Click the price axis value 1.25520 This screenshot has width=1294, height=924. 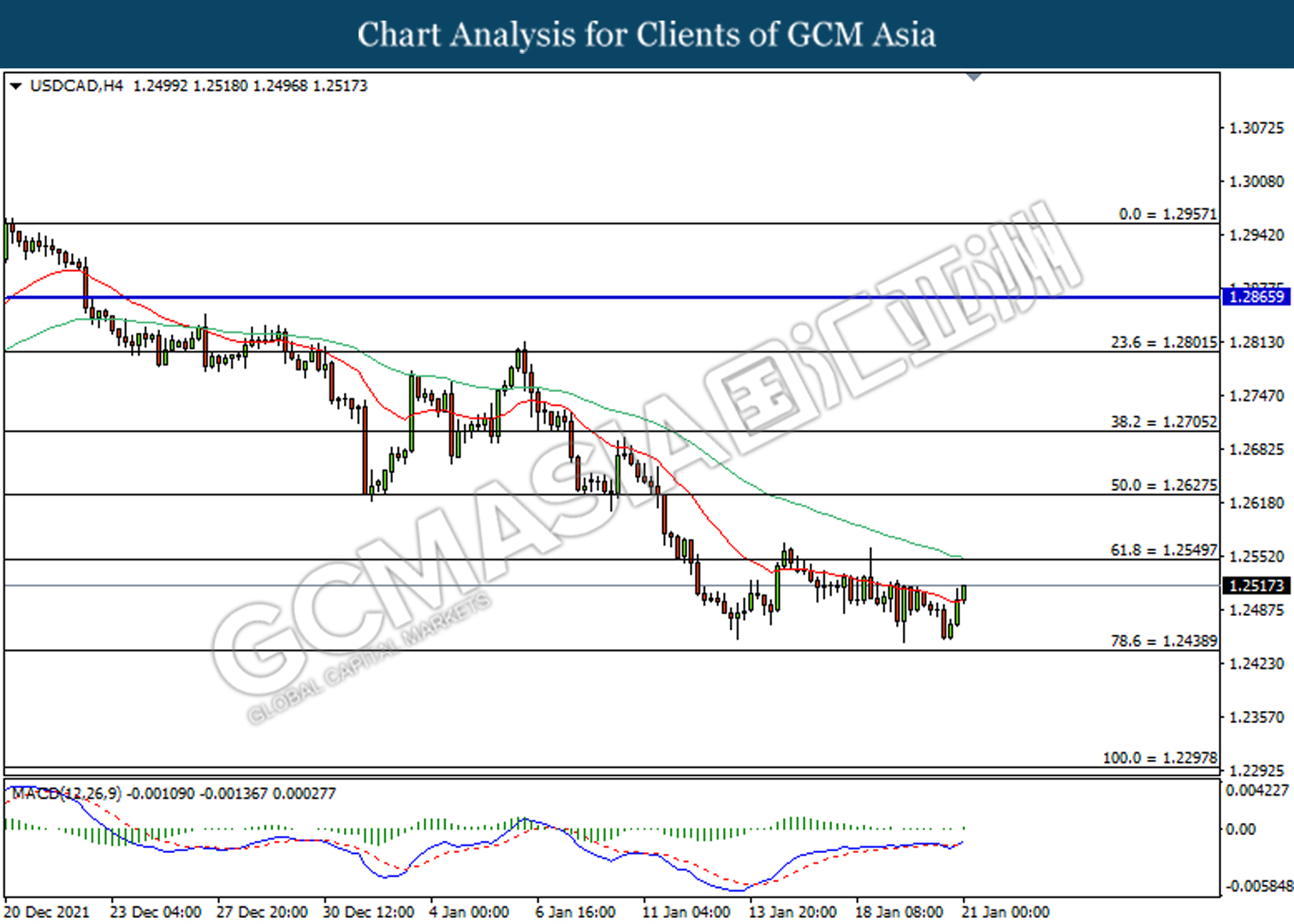point(1256,557)
